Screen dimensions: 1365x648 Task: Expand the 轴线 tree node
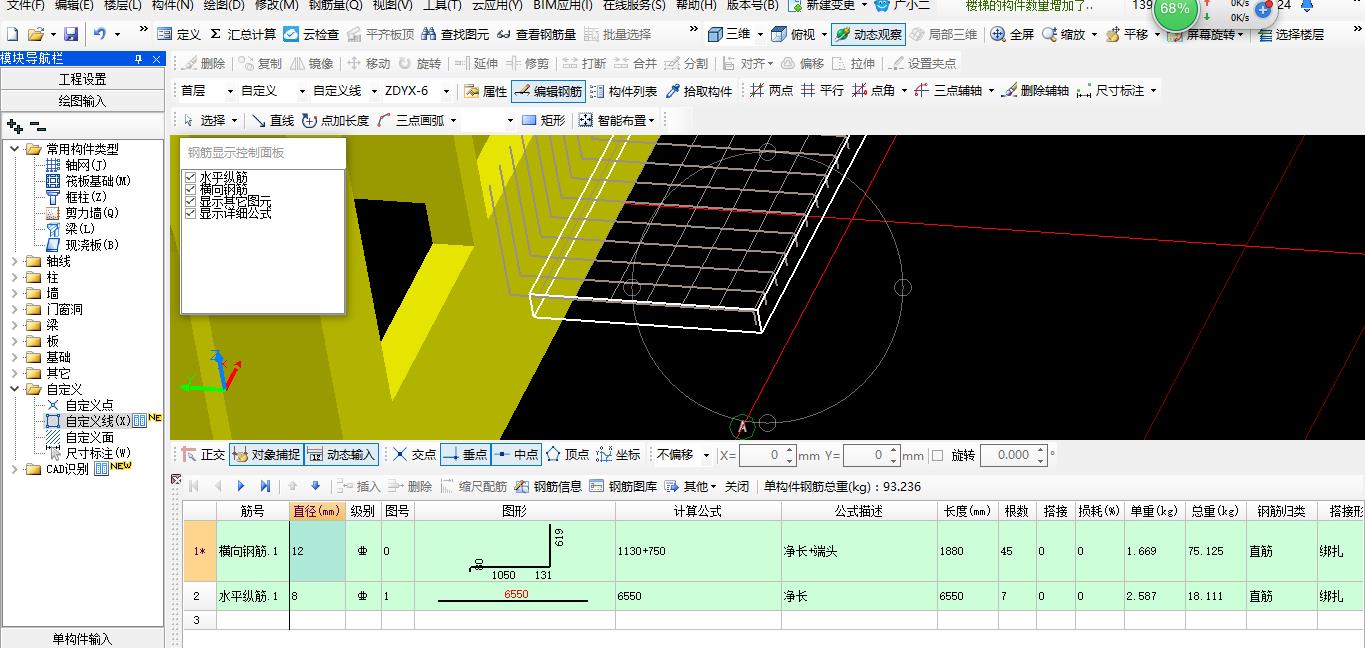click(x=14, y=261)
